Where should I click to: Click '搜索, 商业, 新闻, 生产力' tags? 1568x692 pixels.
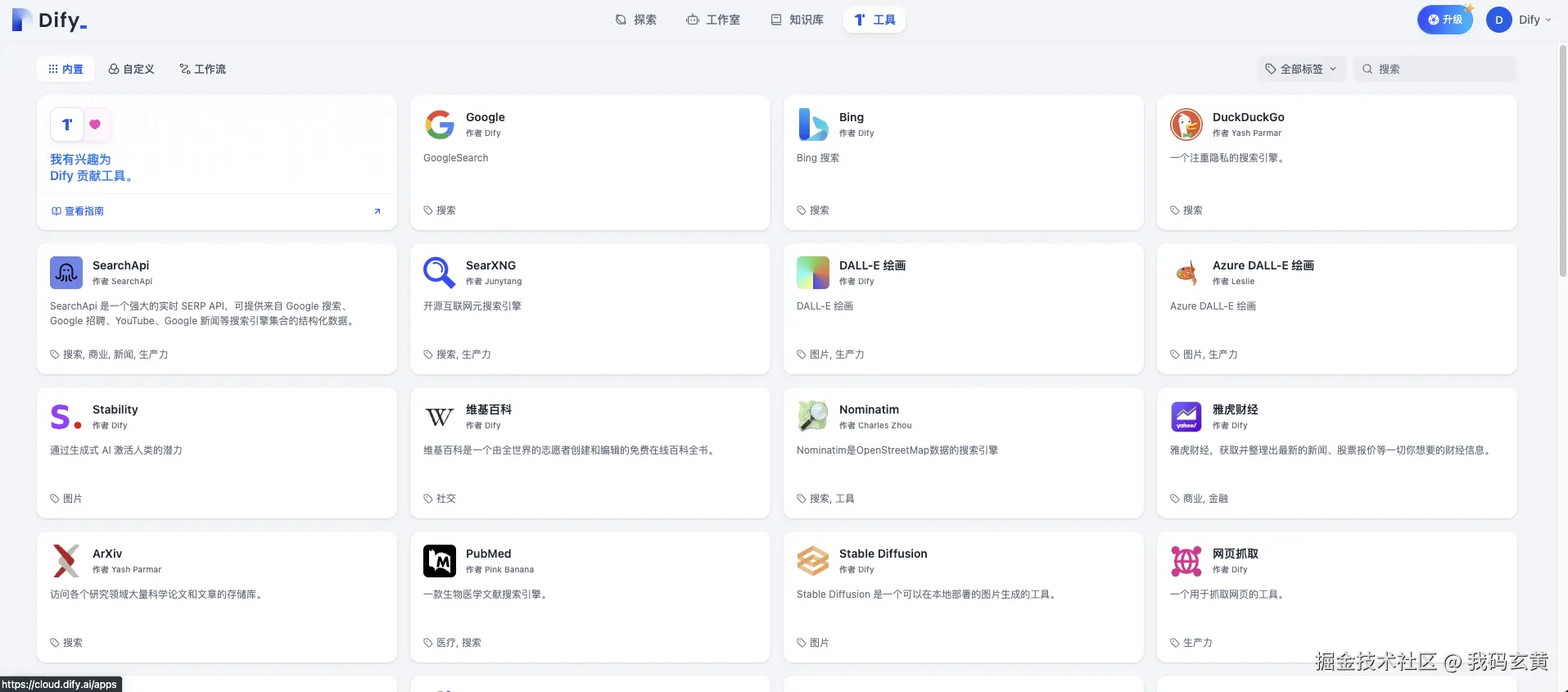click(115, 355)
